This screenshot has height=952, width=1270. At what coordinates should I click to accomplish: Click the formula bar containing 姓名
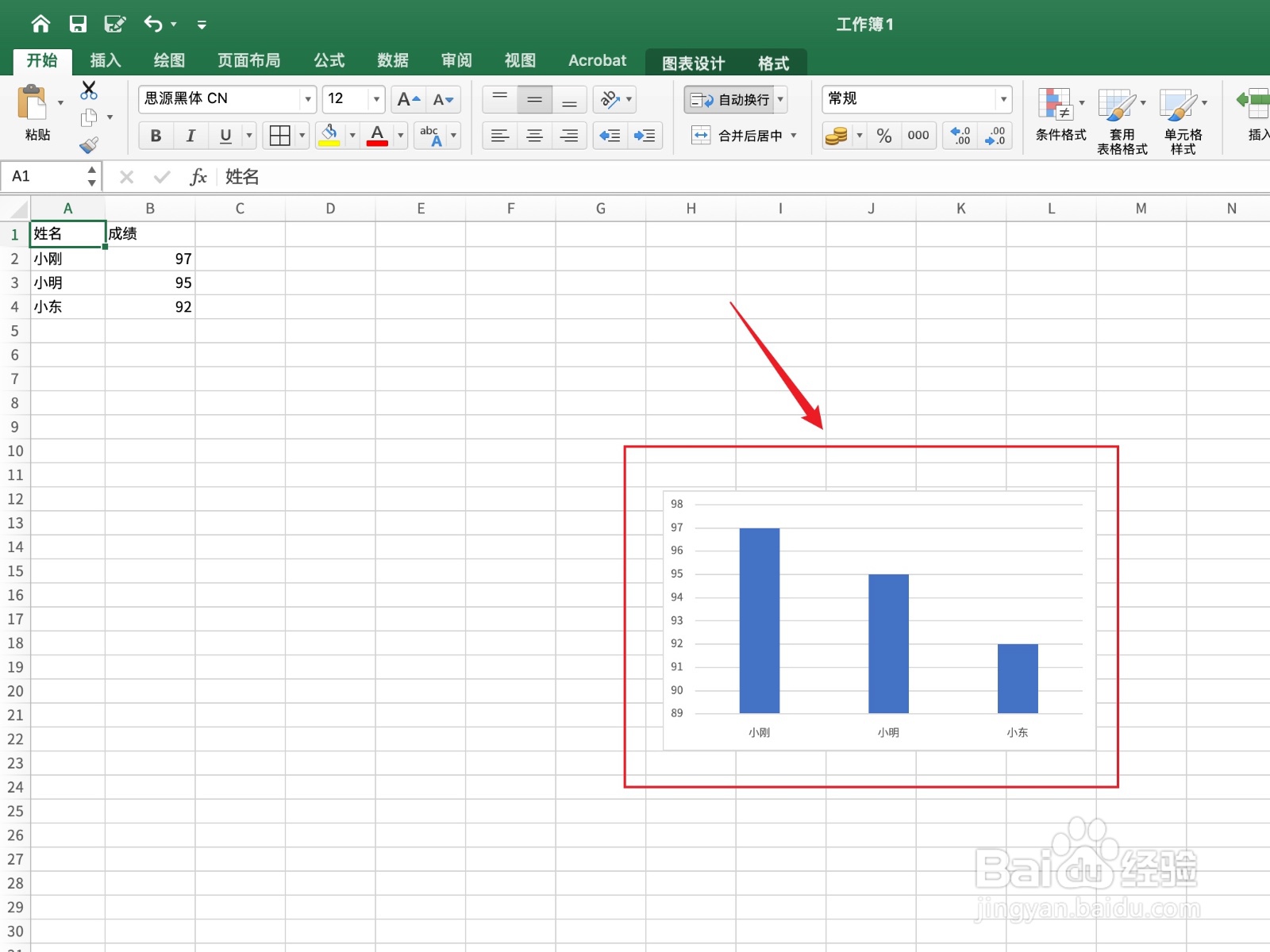coord(745,177)
